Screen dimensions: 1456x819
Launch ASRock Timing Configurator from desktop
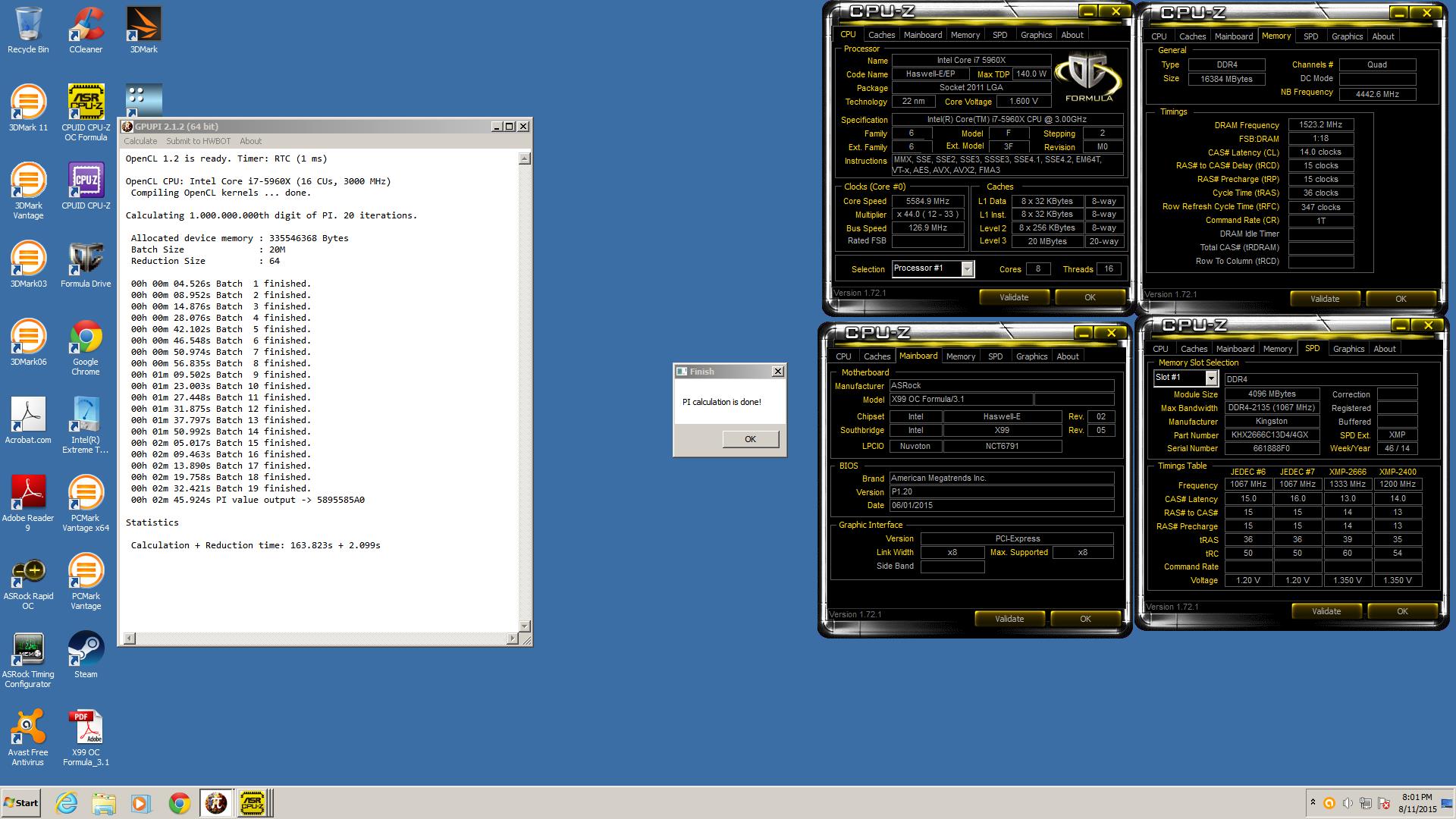tap(28, 660)
